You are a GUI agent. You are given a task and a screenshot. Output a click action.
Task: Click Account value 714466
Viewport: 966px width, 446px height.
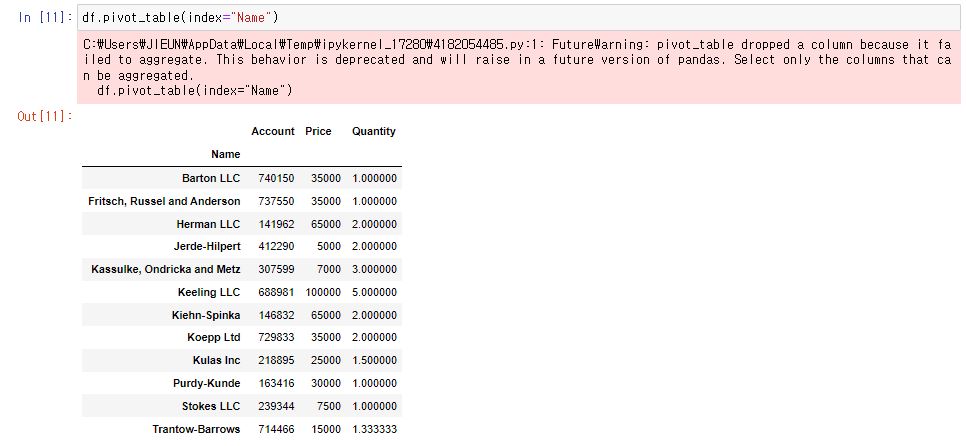point(276,429)
